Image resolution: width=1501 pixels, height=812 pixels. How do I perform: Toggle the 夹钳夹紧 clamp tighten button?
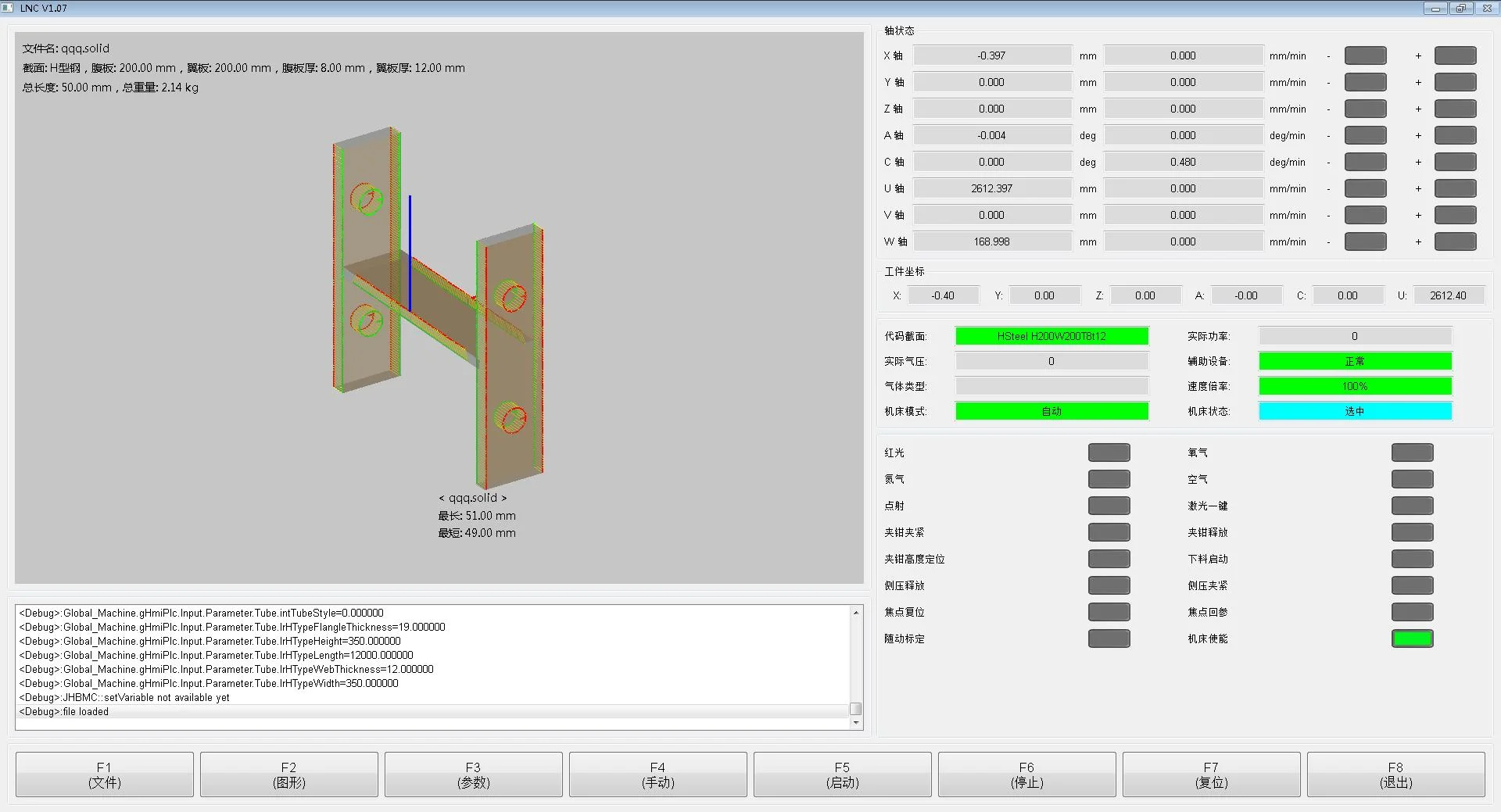[x=1109, y=532]
